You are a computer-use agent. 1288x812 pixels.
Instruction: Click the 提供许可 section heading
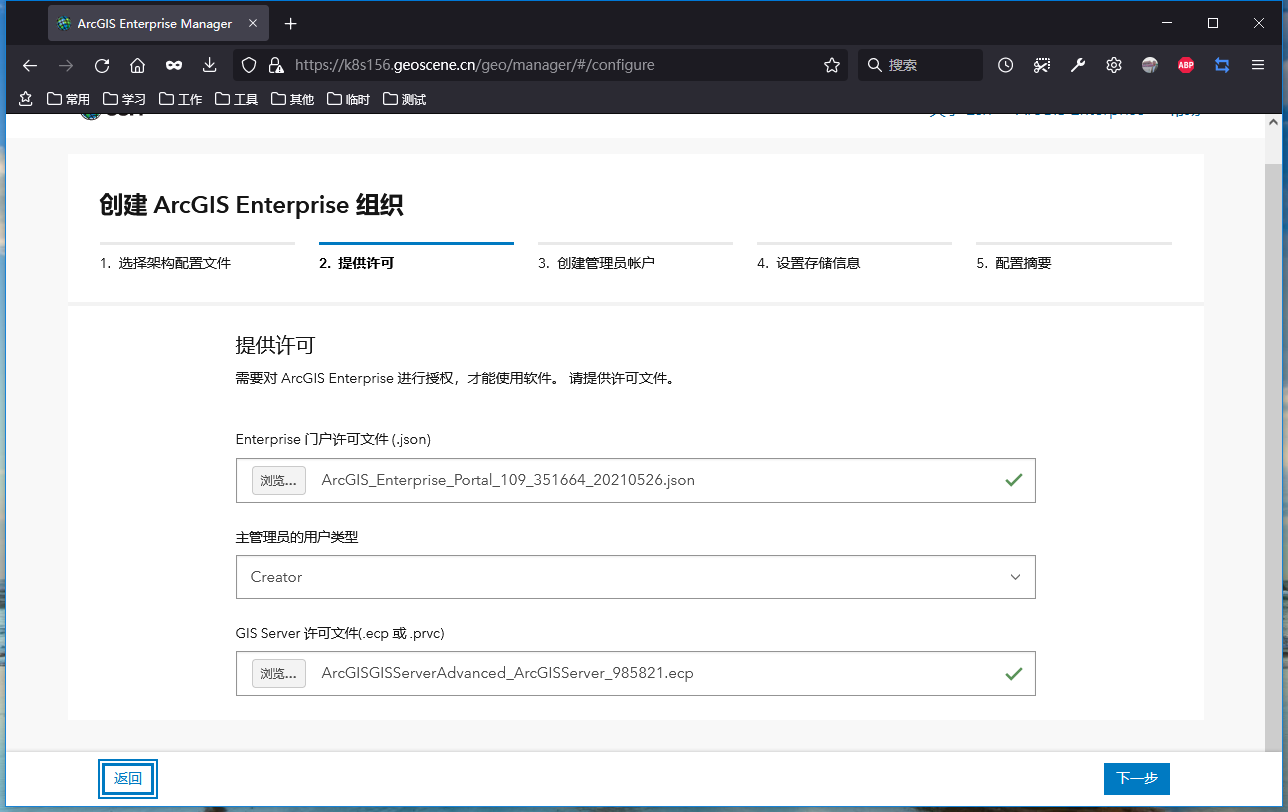[x=275, y=346]
